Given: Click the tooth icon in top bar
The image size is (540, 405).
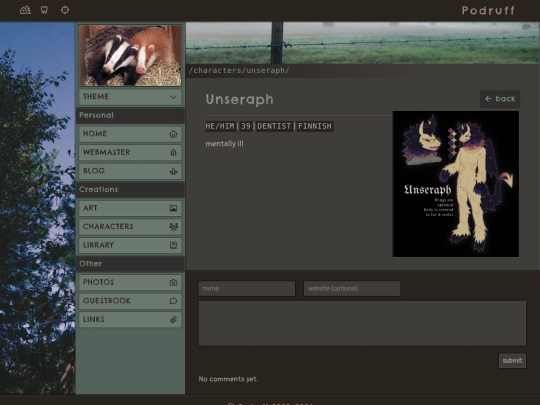Looking at the screenshot, I should (44, 10).
